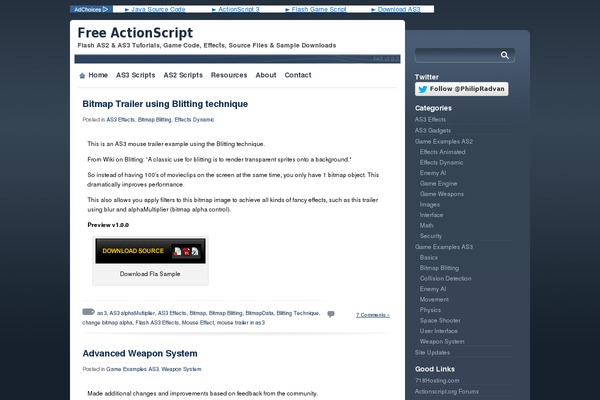600x400 pixels.
Task: Open Collision Detection subcategory
Action: click(x=445, y=279)
